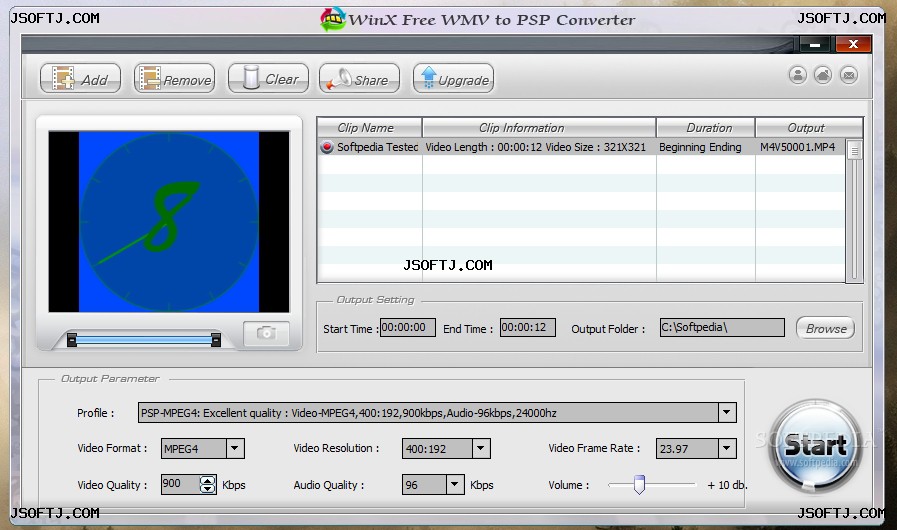
Task: Adjust Video Quality spinner arrows
Action: point(208,485)
